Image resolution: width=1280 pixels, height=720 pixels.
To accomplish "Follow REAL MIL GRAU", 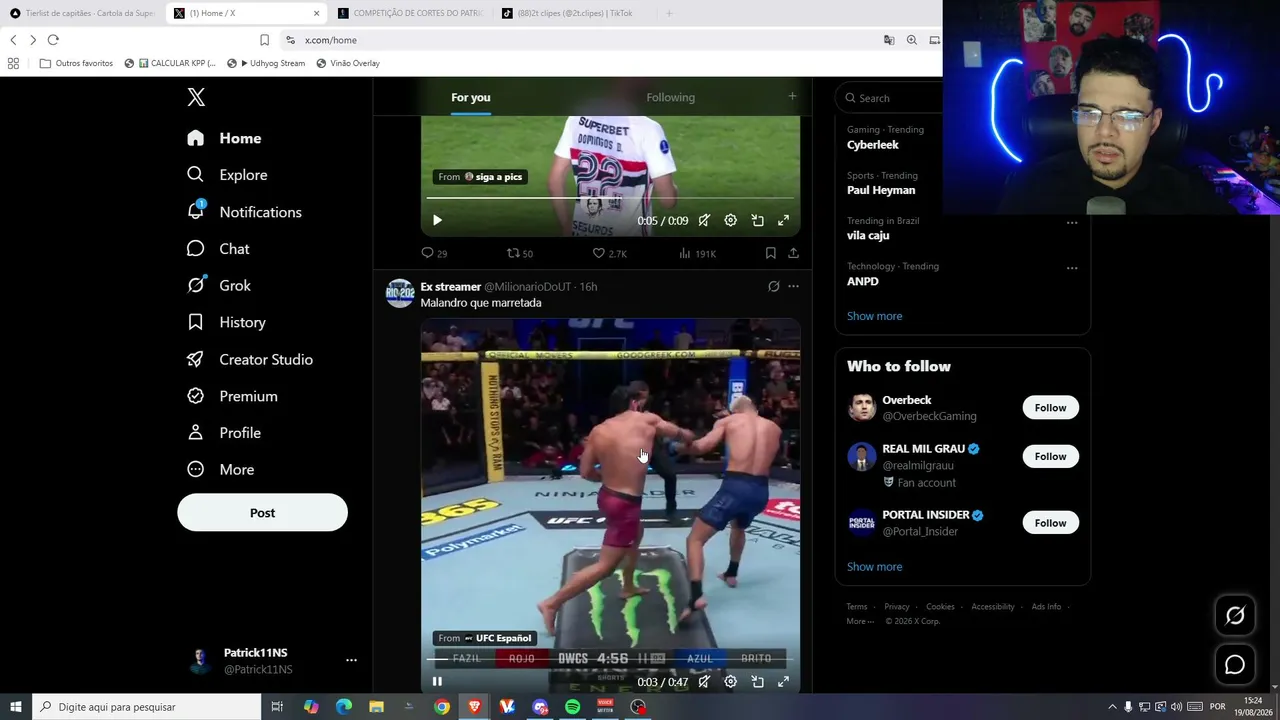I will [x=1050, y=456].
